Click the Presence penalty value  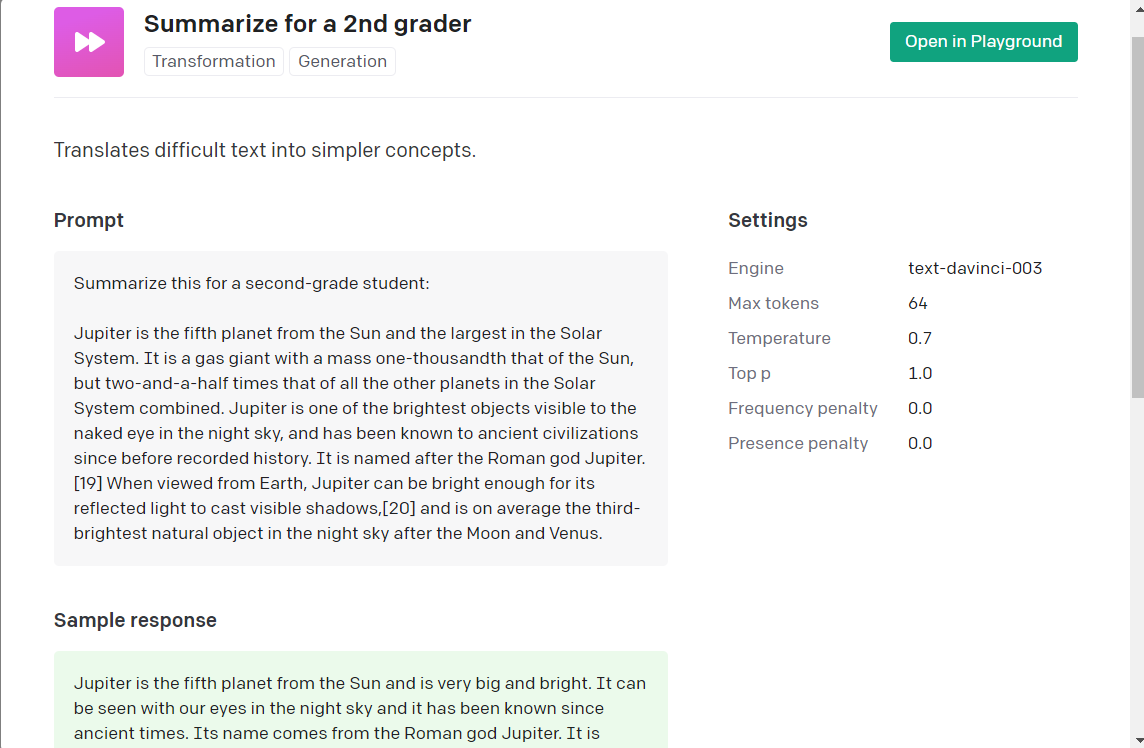pyautogui.click(x=920, y=444)
